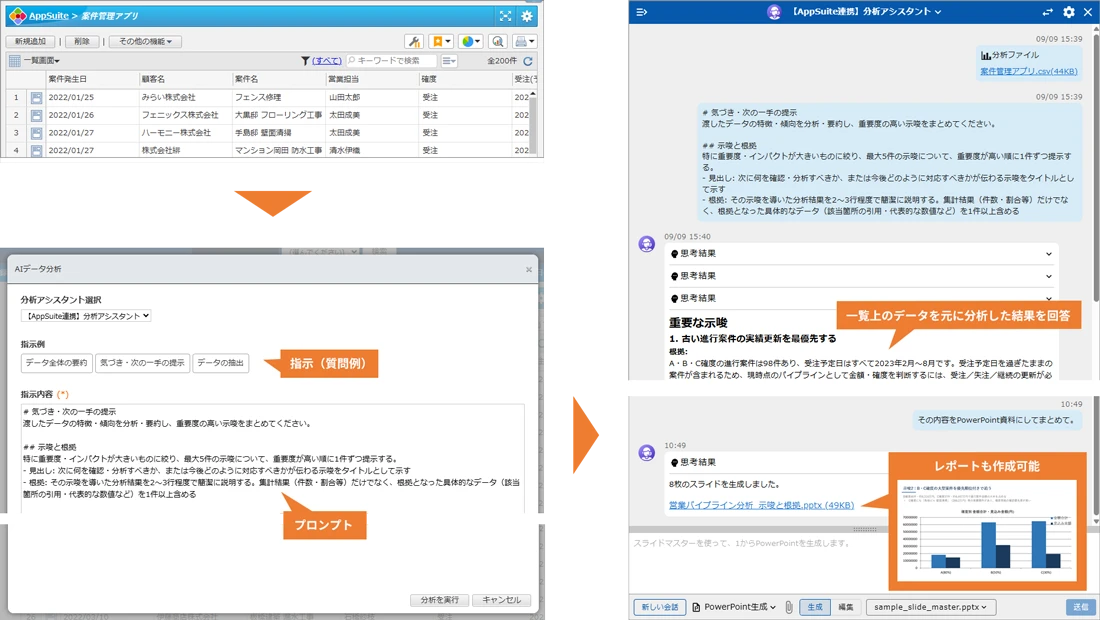Screen dimensions: 1100x620
Task: Sort by 案件発生日 column header
Action: pyautogui.click(x=93, y=79)
